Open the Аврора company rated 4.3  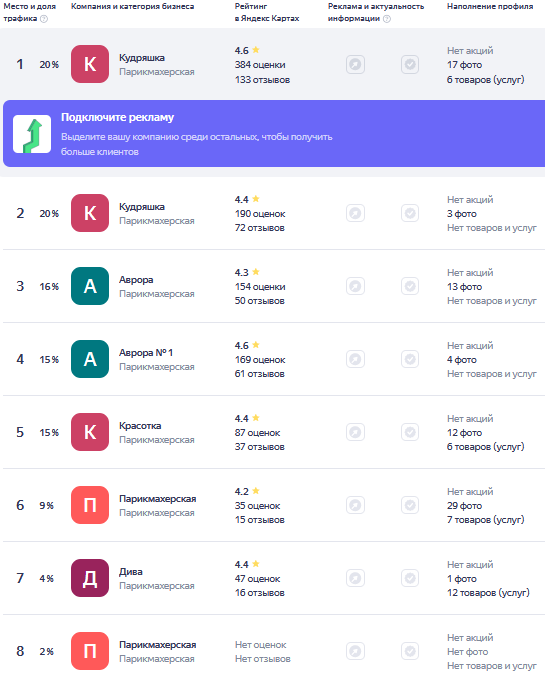point(136,280)
